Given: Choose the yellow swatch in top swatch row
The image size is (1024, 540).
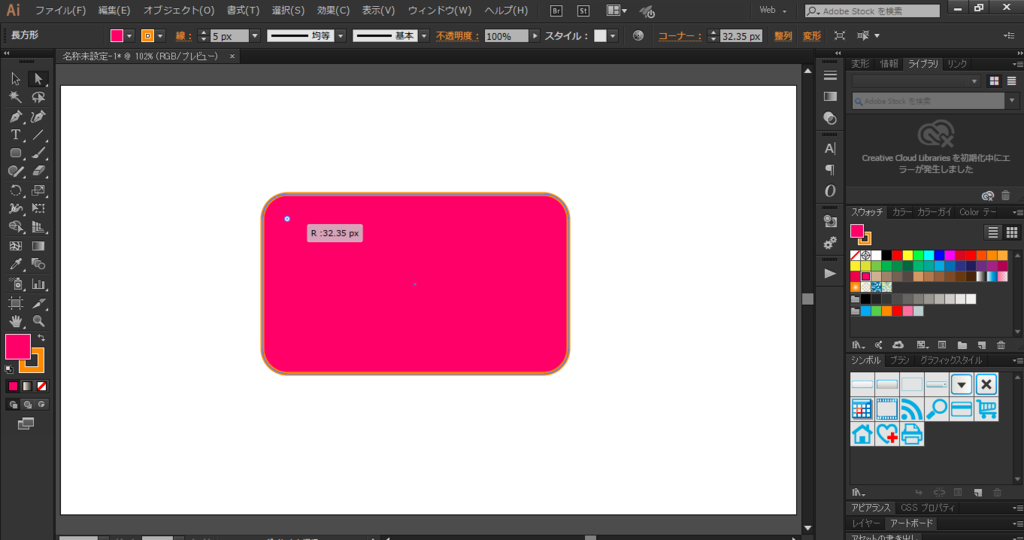Looking at the screenshot, I should 908,255.
